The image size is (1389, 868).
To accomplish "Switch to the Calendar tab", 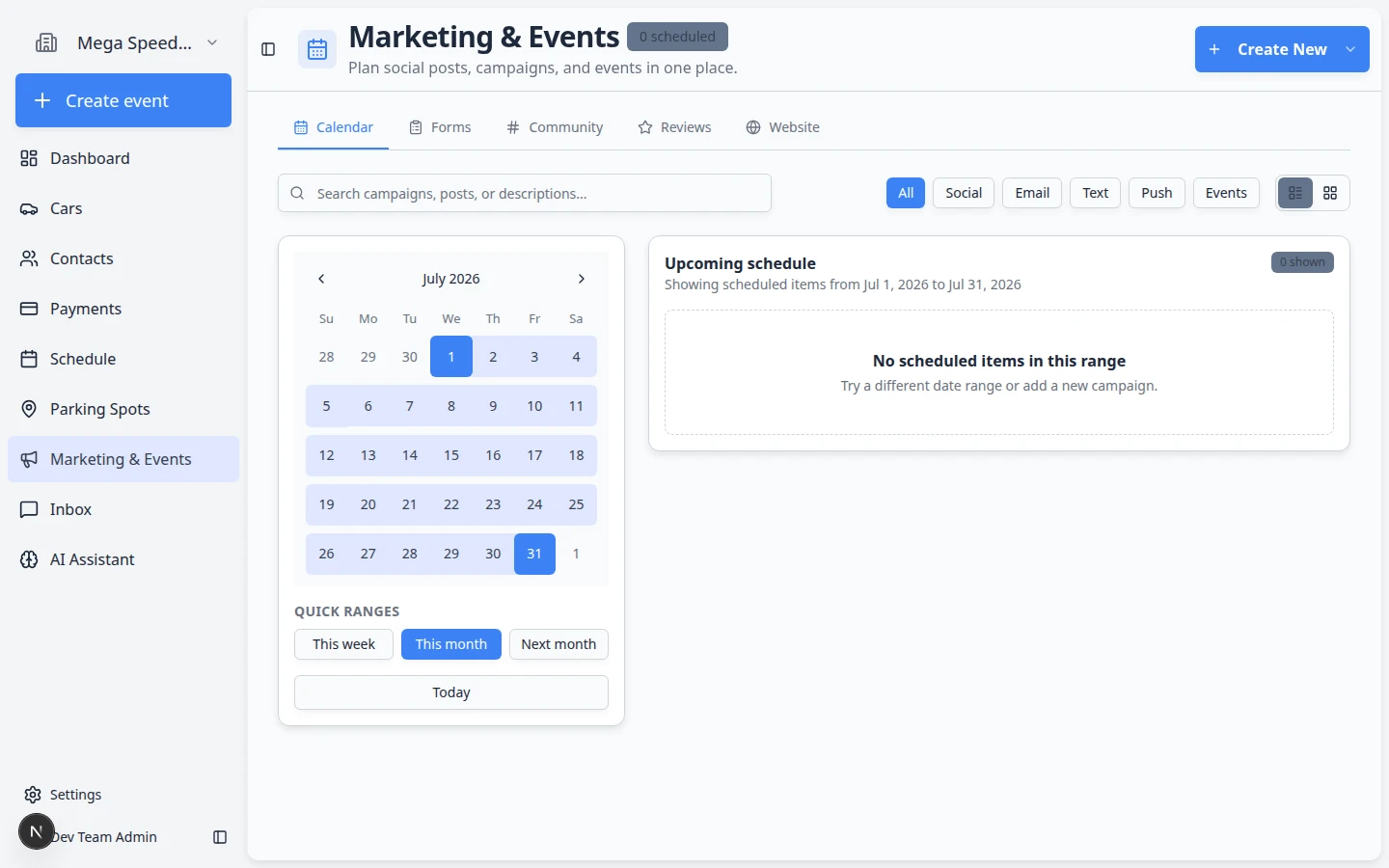I will tap(334, 127).
